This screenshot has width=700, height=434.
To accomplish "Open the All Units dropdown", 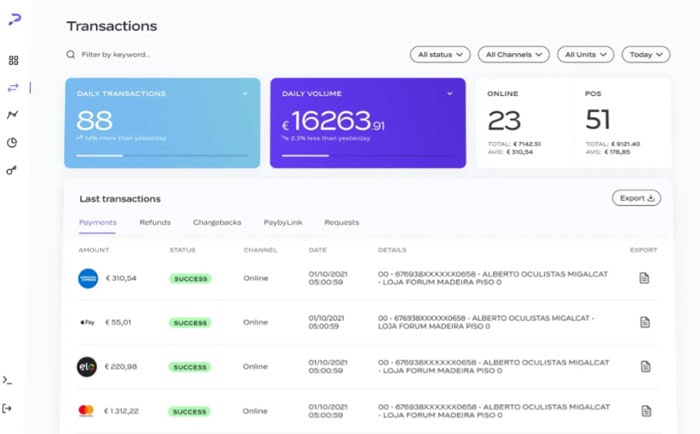I will (x=585, y=54).
